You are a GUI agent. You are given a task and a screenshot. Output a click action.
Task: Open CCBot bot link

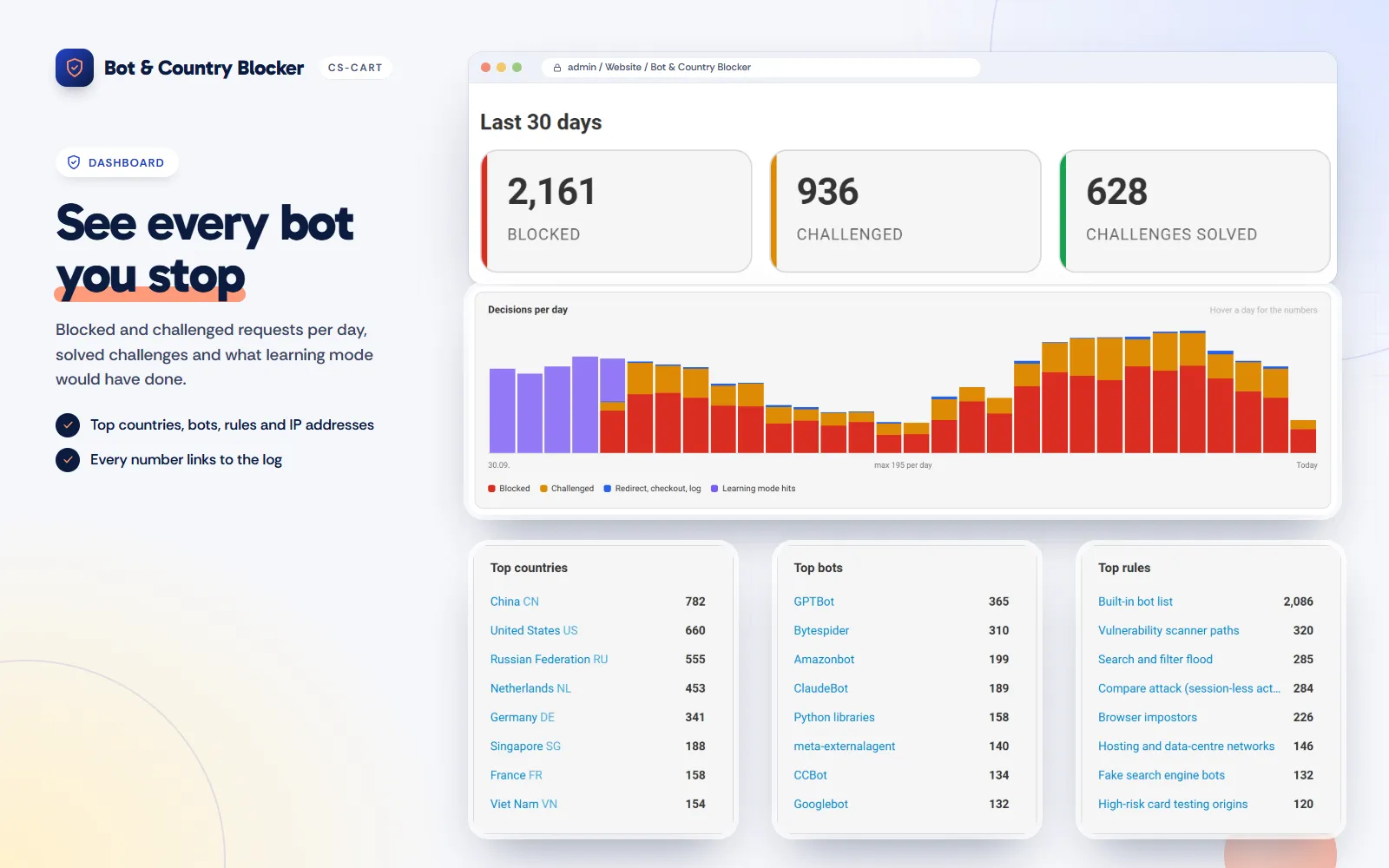point(811,775)
